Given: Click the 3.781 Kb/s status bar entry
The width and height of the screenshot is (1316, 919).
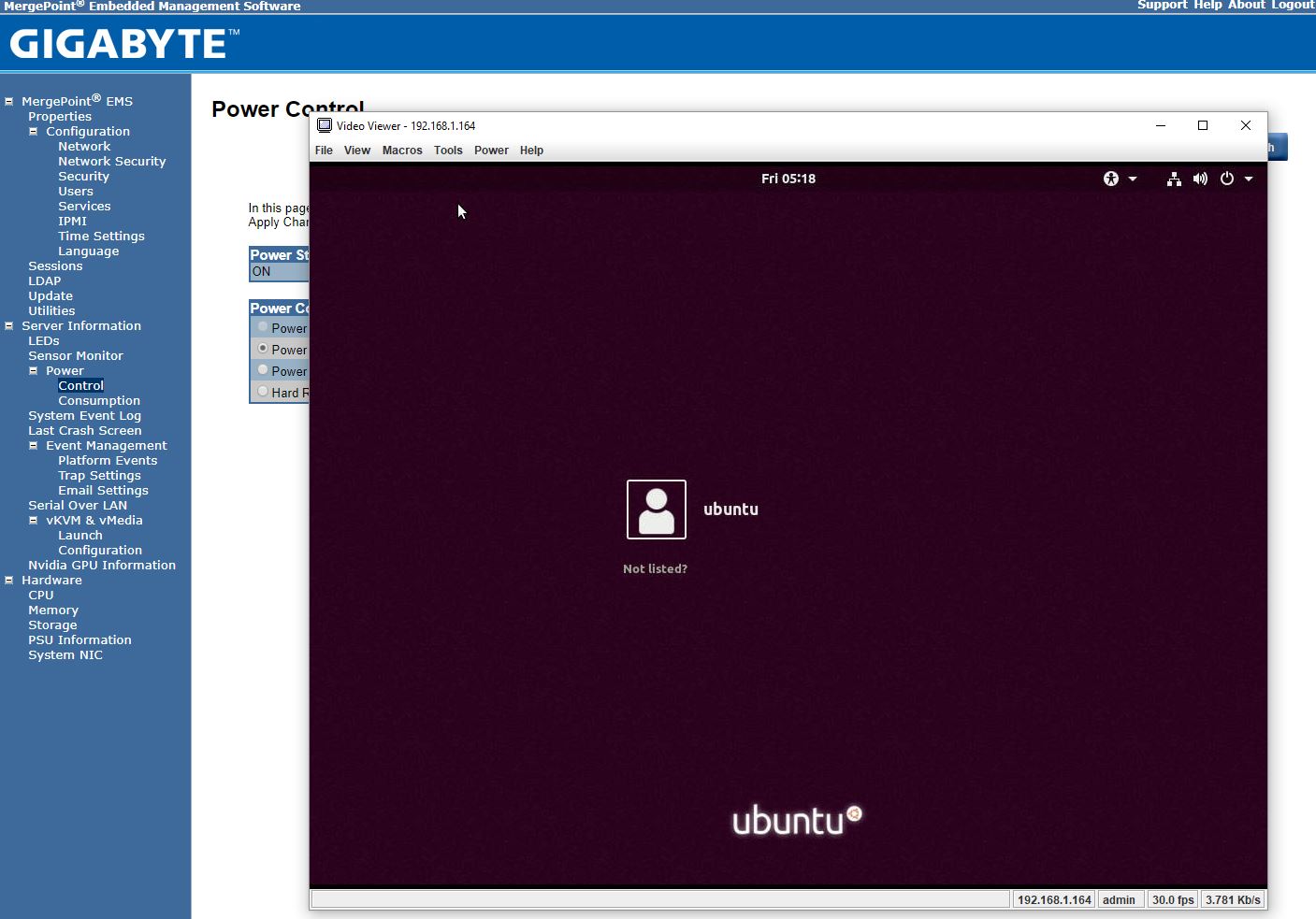Looking at the screenshot, I should tap(1233, 900).
